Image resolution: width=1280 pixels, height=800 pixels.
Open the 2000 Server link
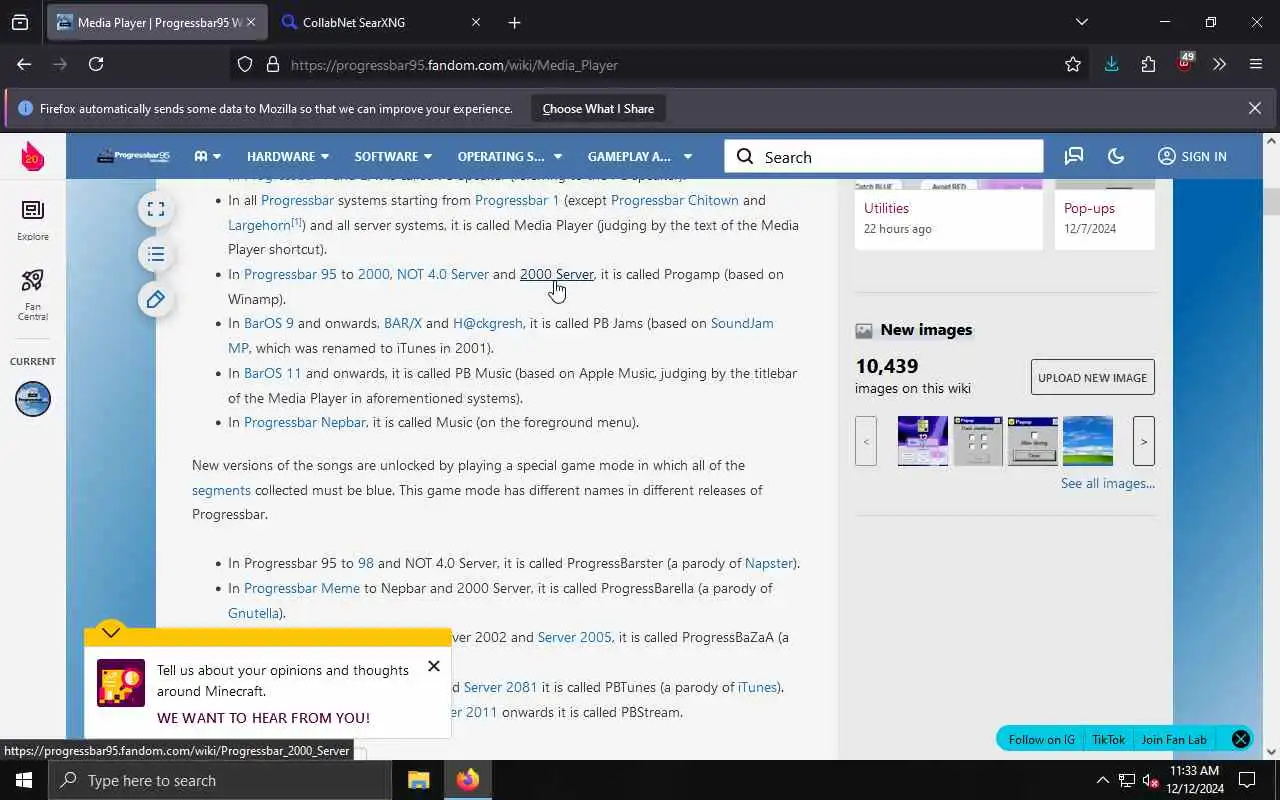click(x=556, y=274)
